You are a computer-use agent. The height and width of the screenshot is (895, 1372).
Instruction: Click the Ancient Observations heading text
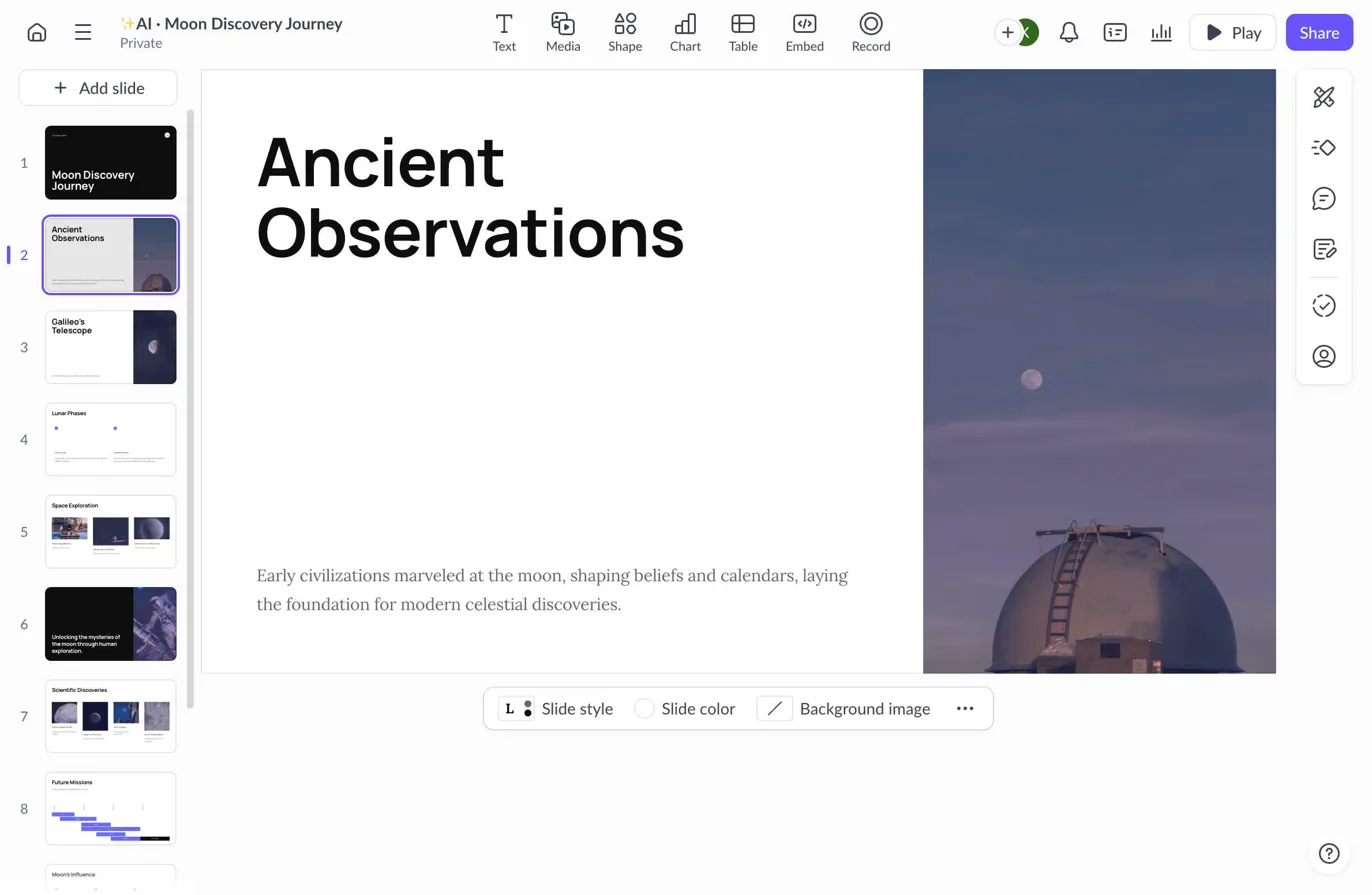tap(470, 197)
